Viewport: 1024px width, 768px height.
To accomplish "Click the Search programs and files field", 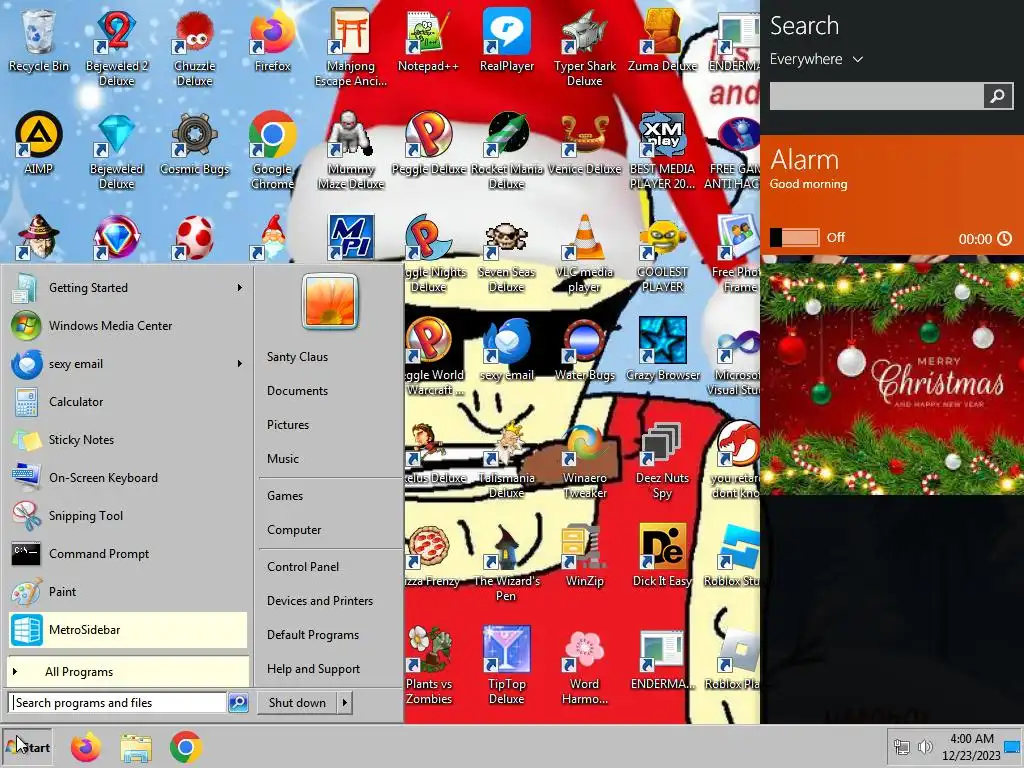I will (118, 703).
